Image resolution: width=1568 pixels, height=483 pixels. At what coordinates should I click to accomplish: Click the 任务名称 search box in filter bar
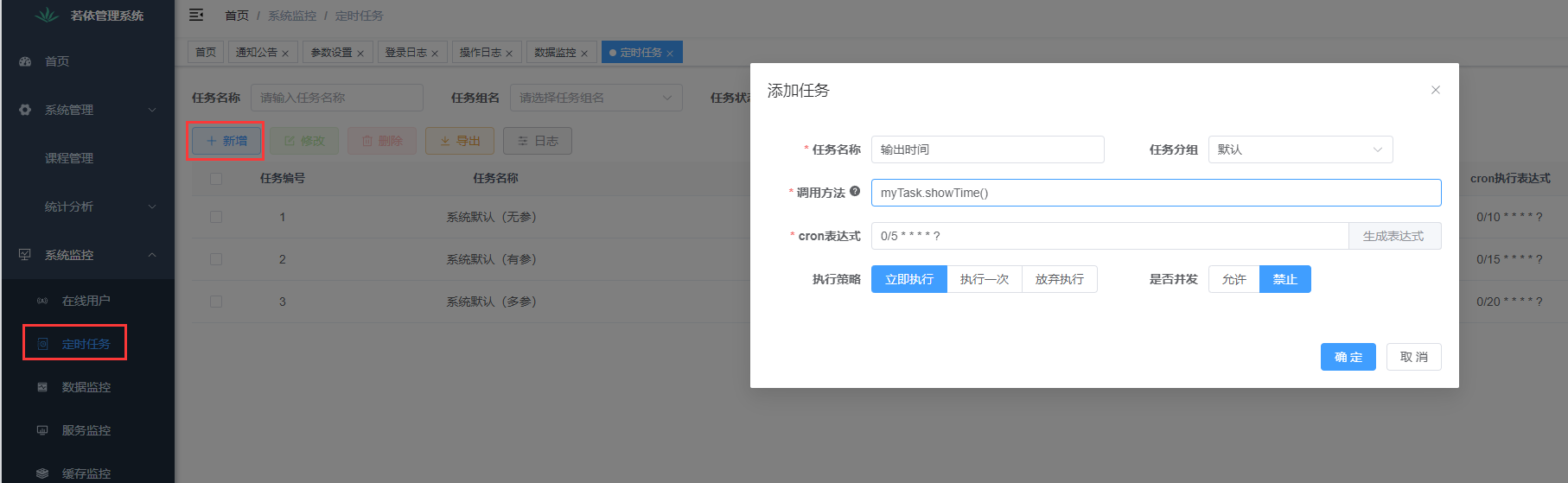click(337, 98)
